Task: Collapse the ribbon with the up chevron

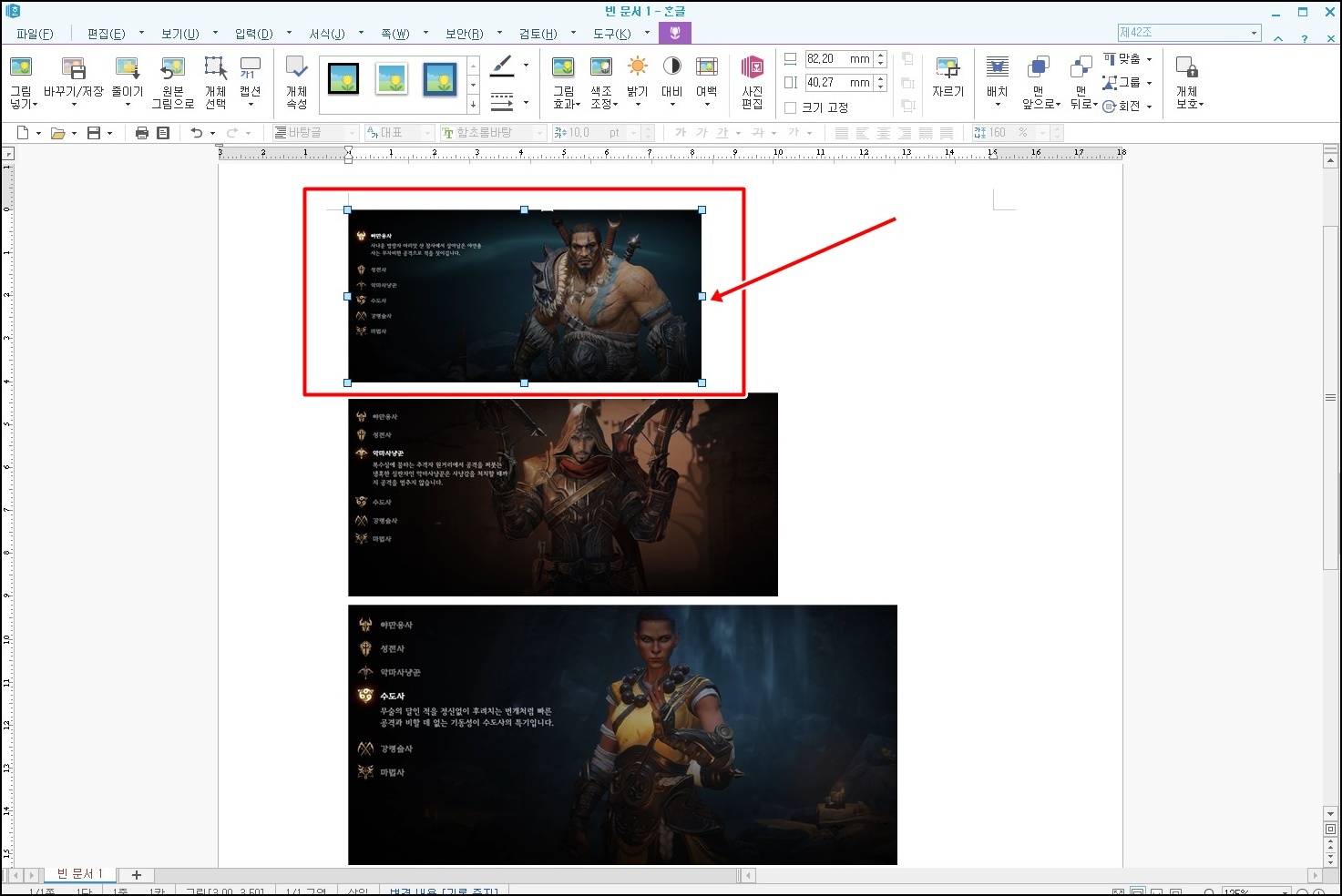Action: click(1278, 38)
